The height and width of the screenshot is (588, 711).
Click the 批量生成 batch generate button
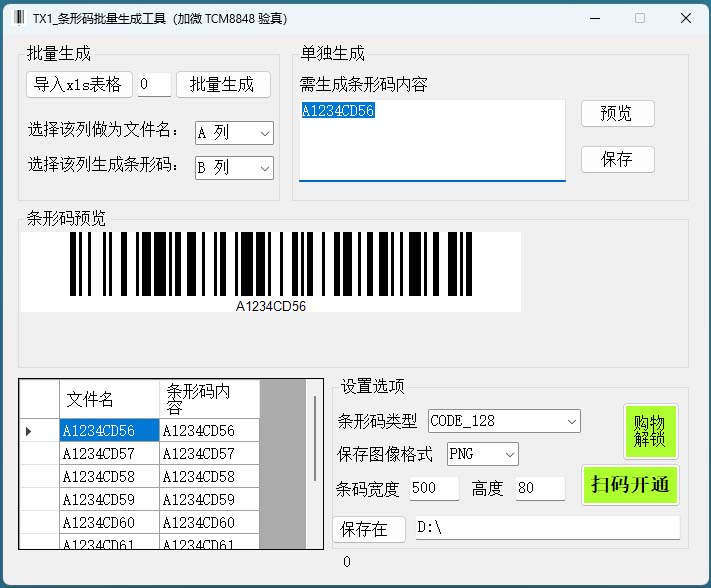click(x=223, y=84)
